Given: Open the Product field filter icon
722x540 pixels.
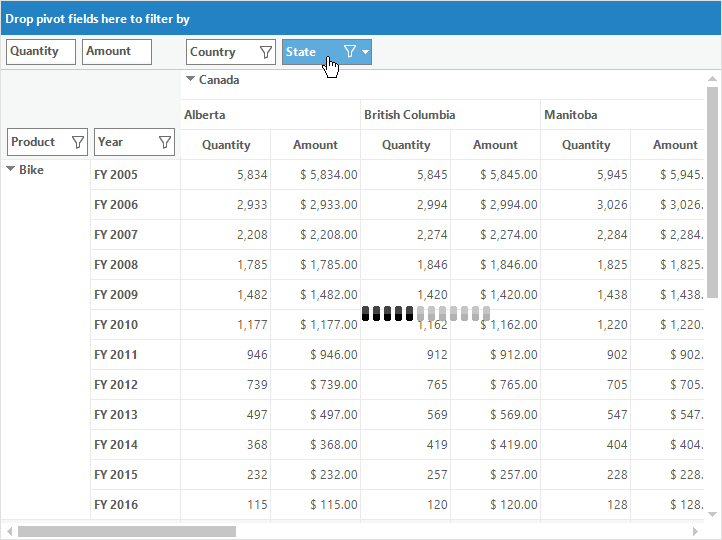Looking at the screenshot, I should coord(78,142).
